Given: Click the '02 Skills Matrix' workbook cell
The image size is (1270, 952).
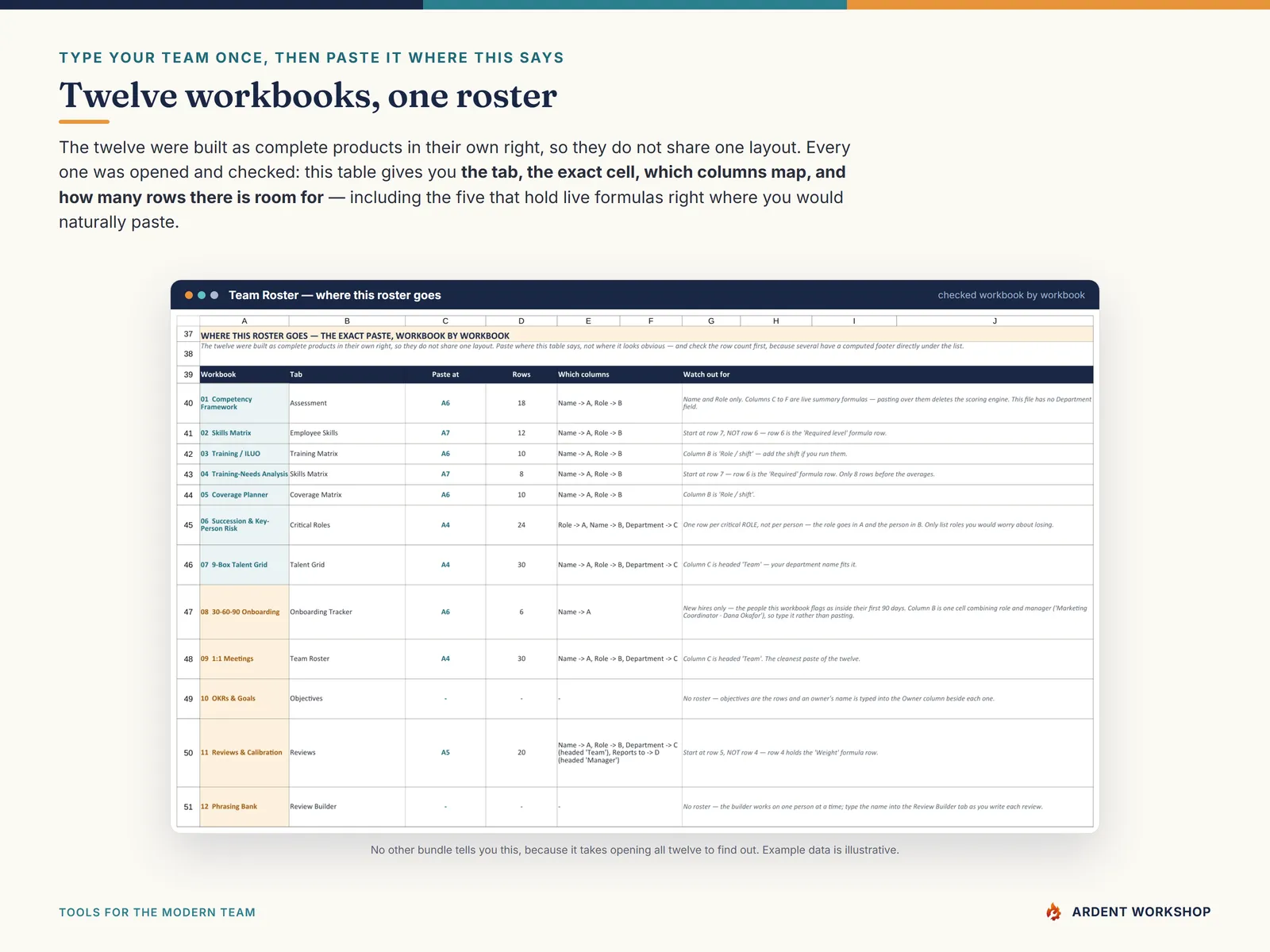Looking at the screenshot, I should coord(244,433).
